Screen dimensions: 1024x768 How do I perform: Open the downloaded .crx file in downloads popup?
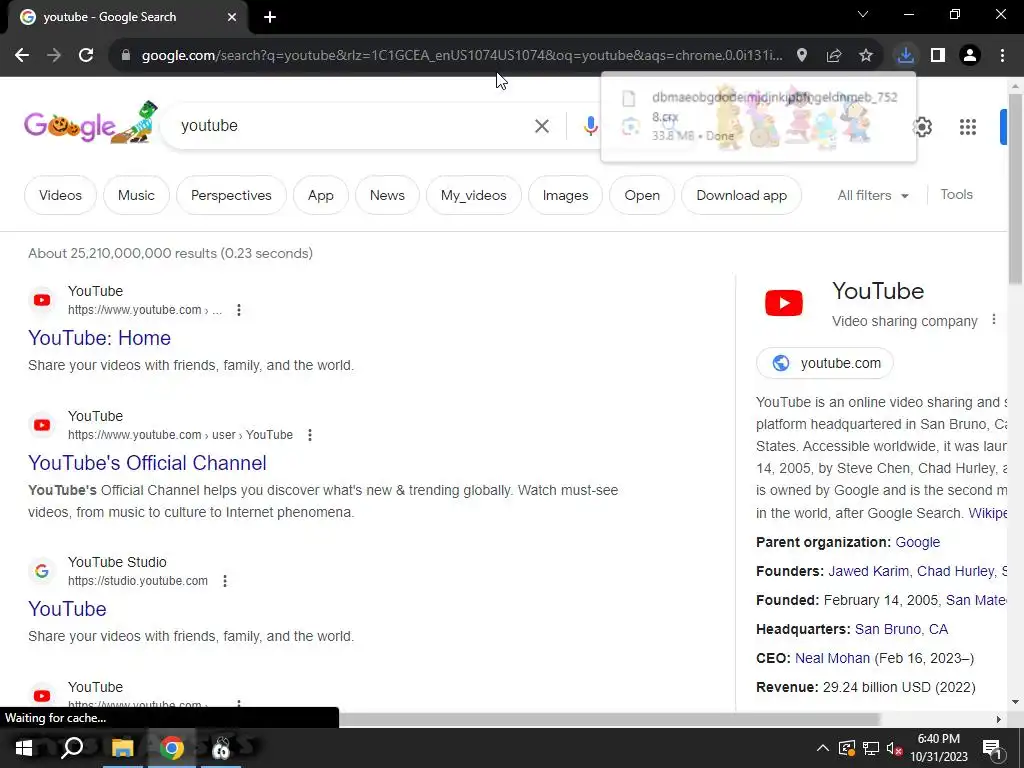(758, 116)
